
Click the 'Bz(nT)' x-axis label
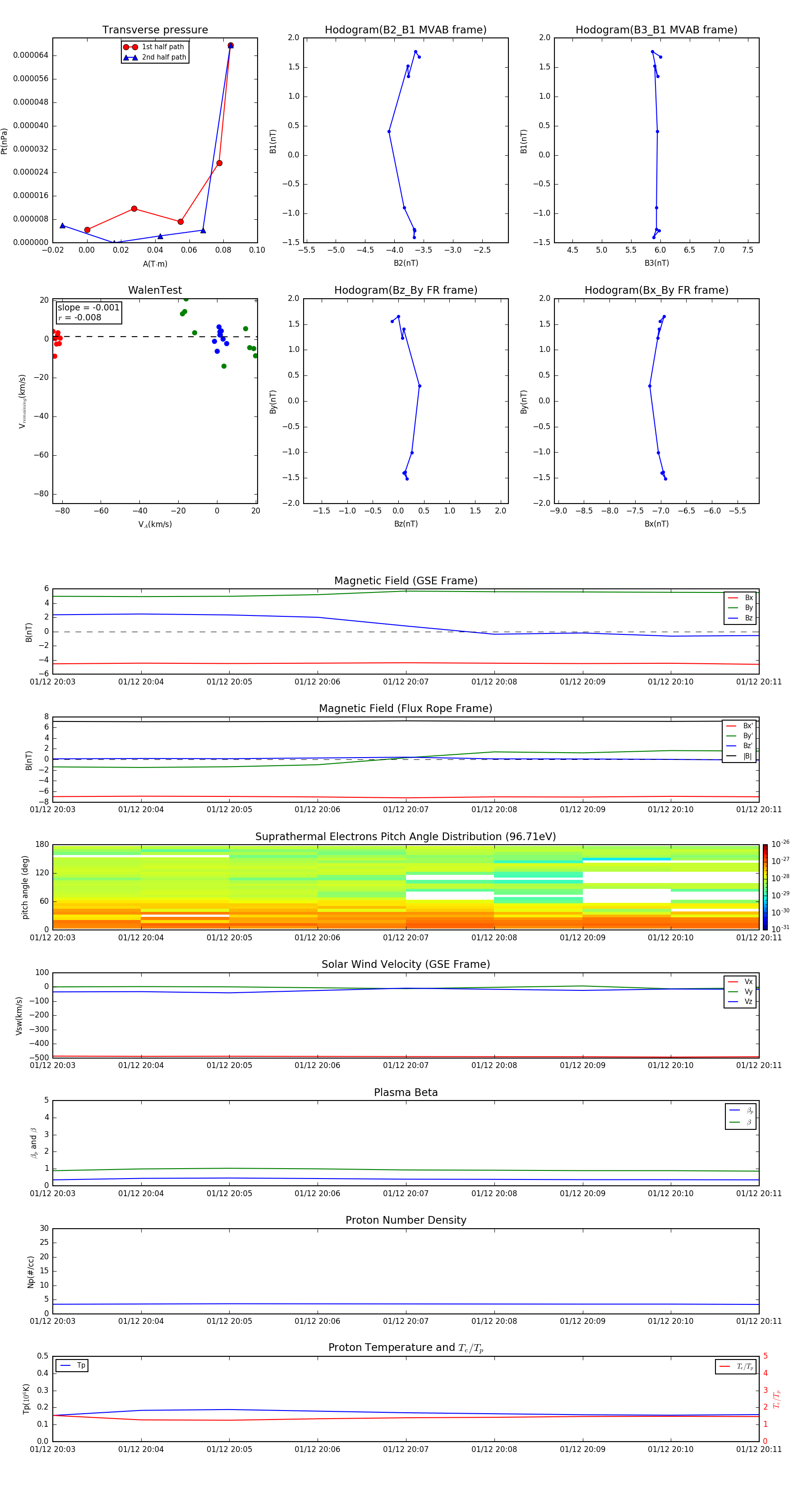[406, 524]
